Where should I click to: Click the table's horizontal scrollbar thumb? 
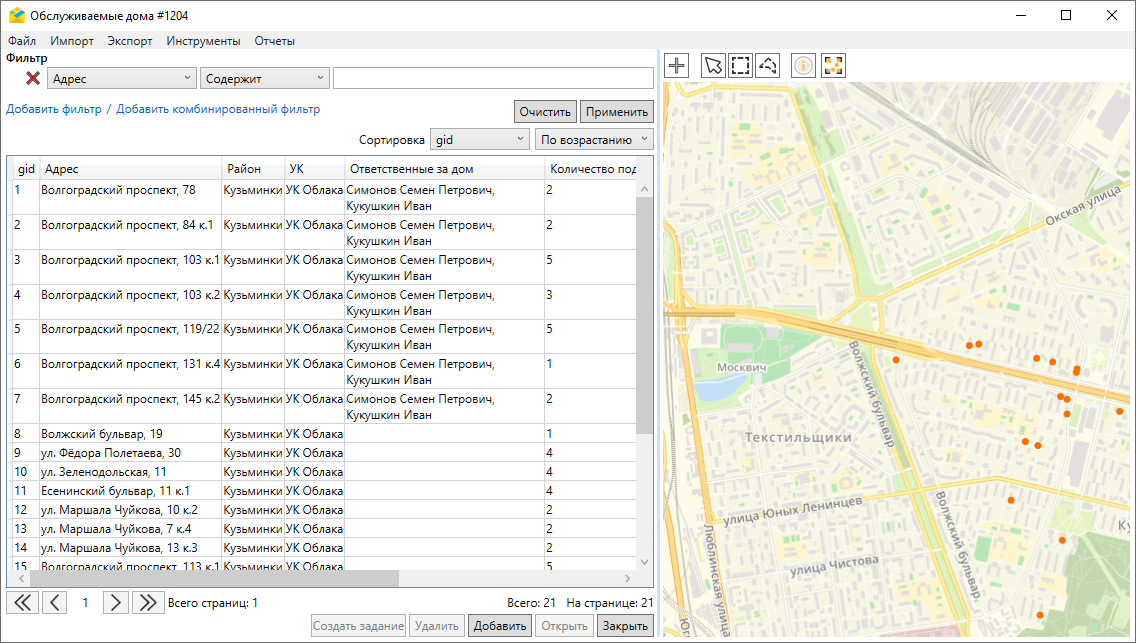215,578
